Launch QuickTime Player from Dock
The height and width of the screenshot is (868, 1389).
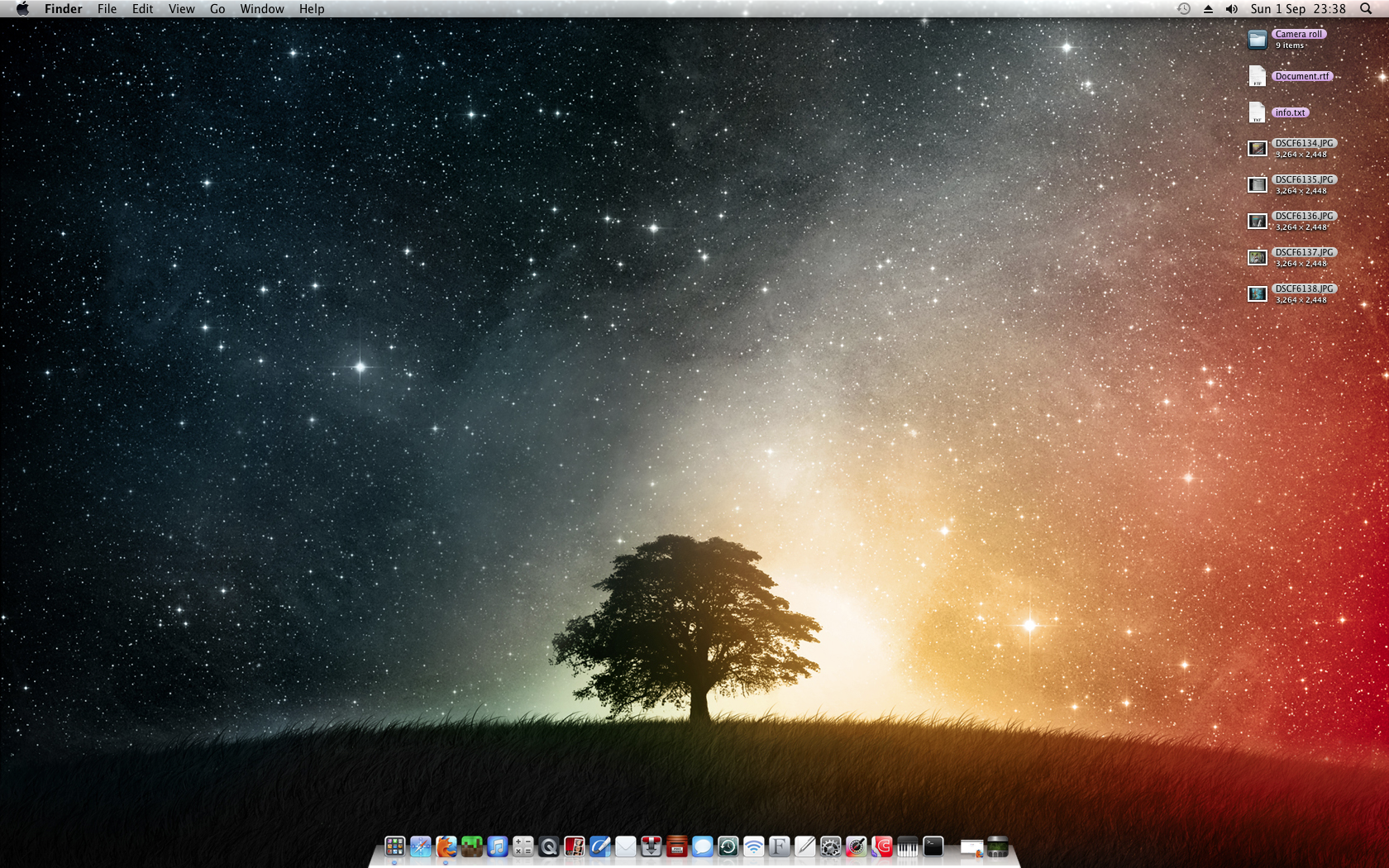[549, 847]
